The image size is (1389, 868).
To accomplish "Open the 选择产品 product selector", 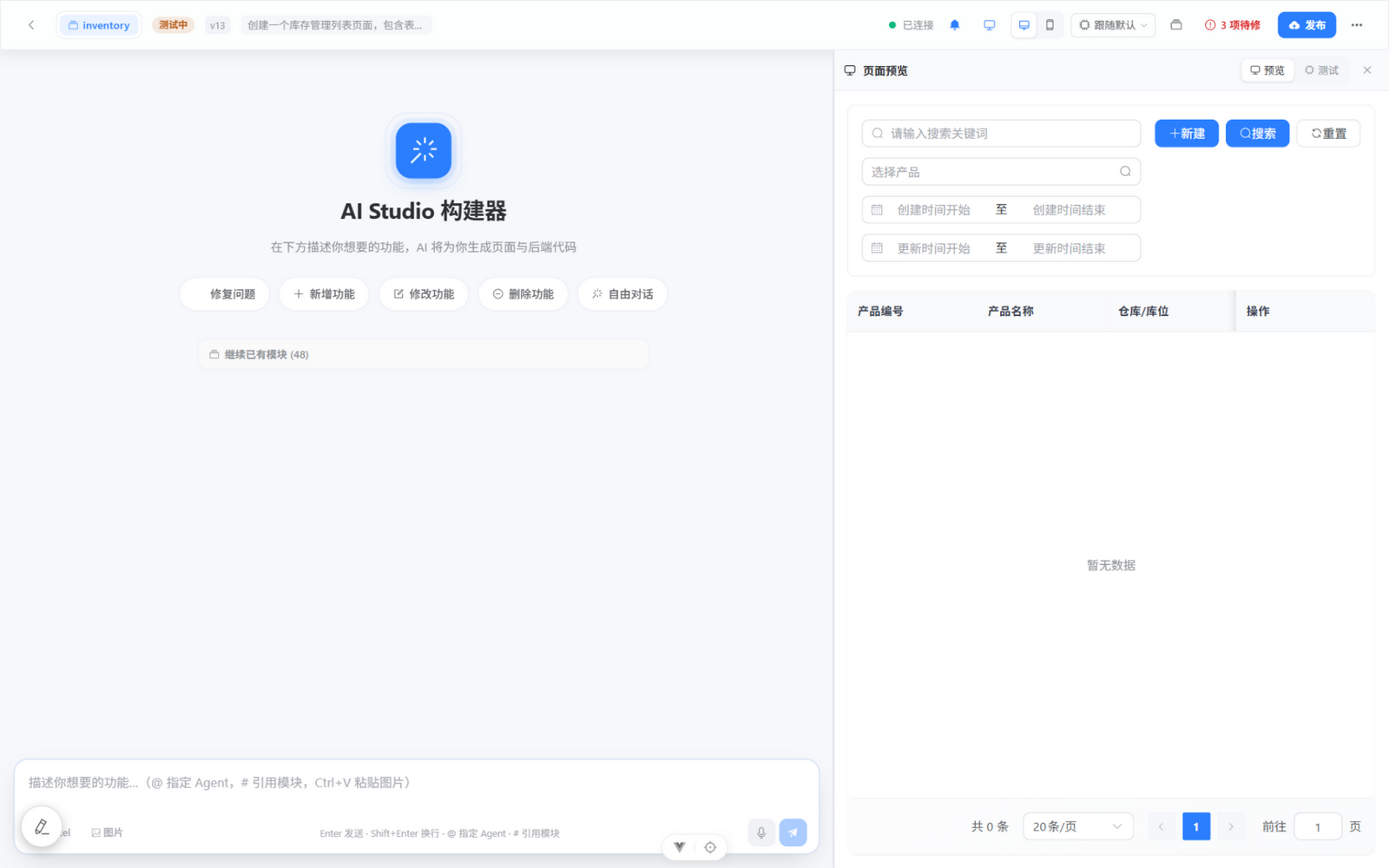I will click(1001, 172).
